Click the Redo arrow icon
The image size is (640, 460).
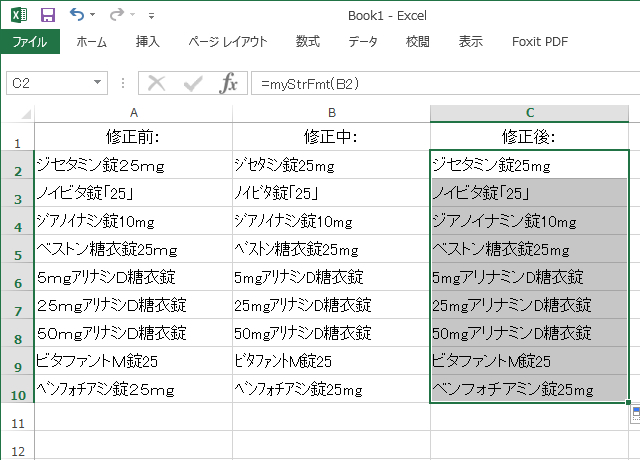point(117,15)
